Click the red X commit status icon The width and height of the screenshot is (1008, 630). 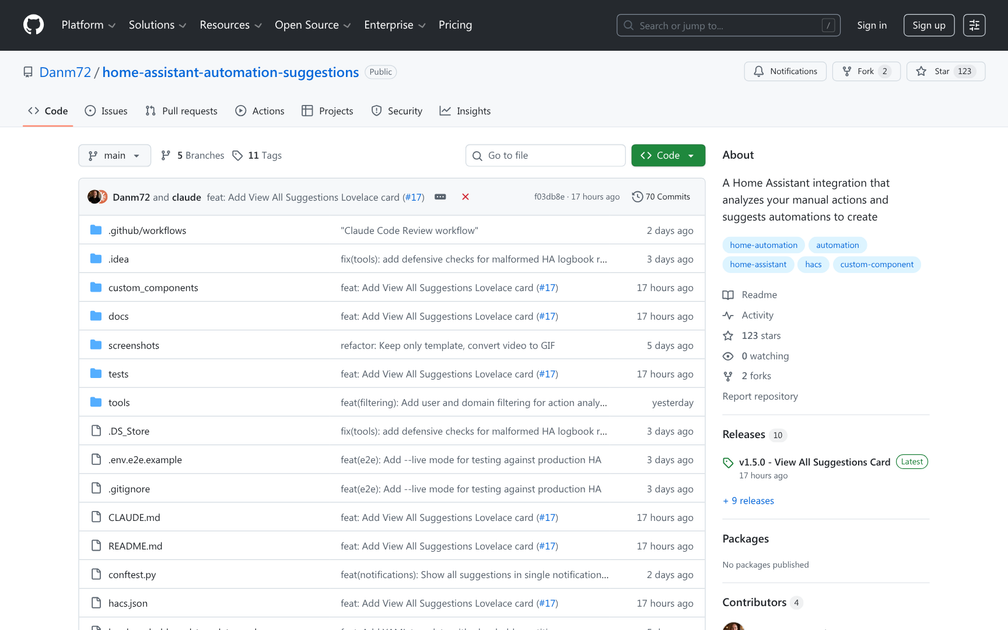(x=465, y=197)
